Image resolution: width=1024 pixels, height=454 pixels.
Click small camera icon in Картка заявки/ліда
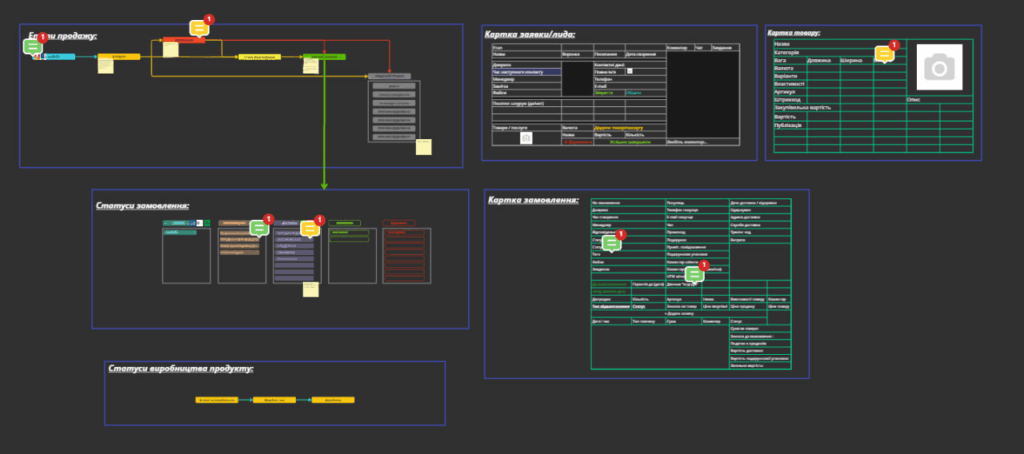coord(526,139)
